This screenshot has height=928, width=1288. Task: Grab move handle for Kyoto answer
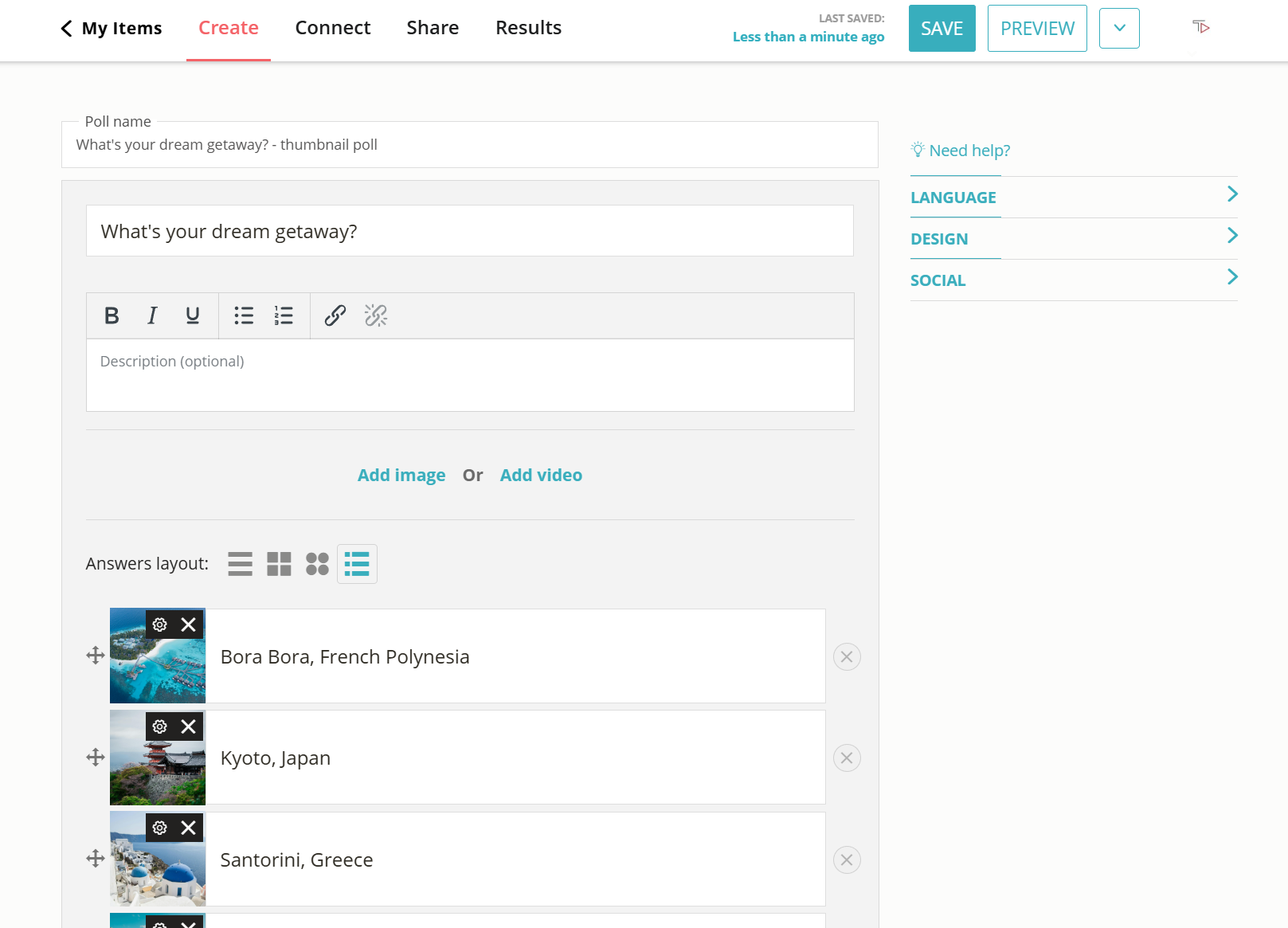tap(96, 757)
